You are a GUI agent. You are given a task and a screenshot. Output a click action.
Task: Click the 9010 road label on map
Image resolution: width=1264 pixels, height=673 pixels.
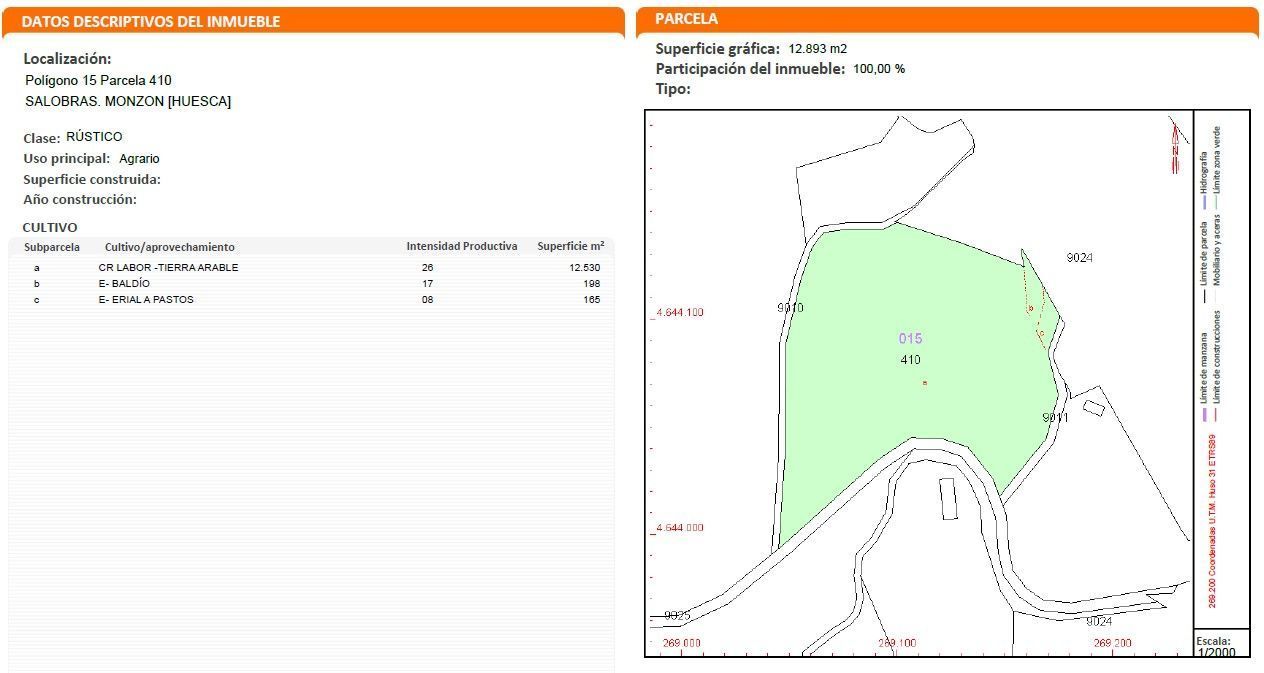790,308
